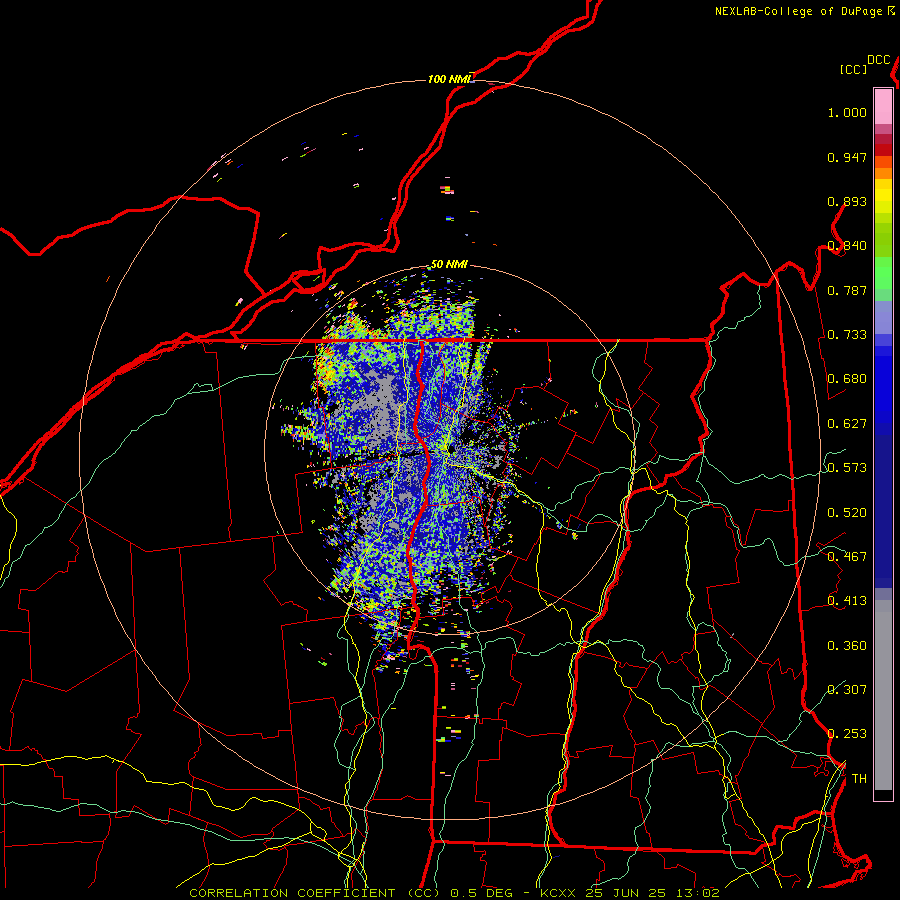The image size is (900, 900).
Task: Click the 0.467 value on the color scale
Action: [x=847, y=557]
